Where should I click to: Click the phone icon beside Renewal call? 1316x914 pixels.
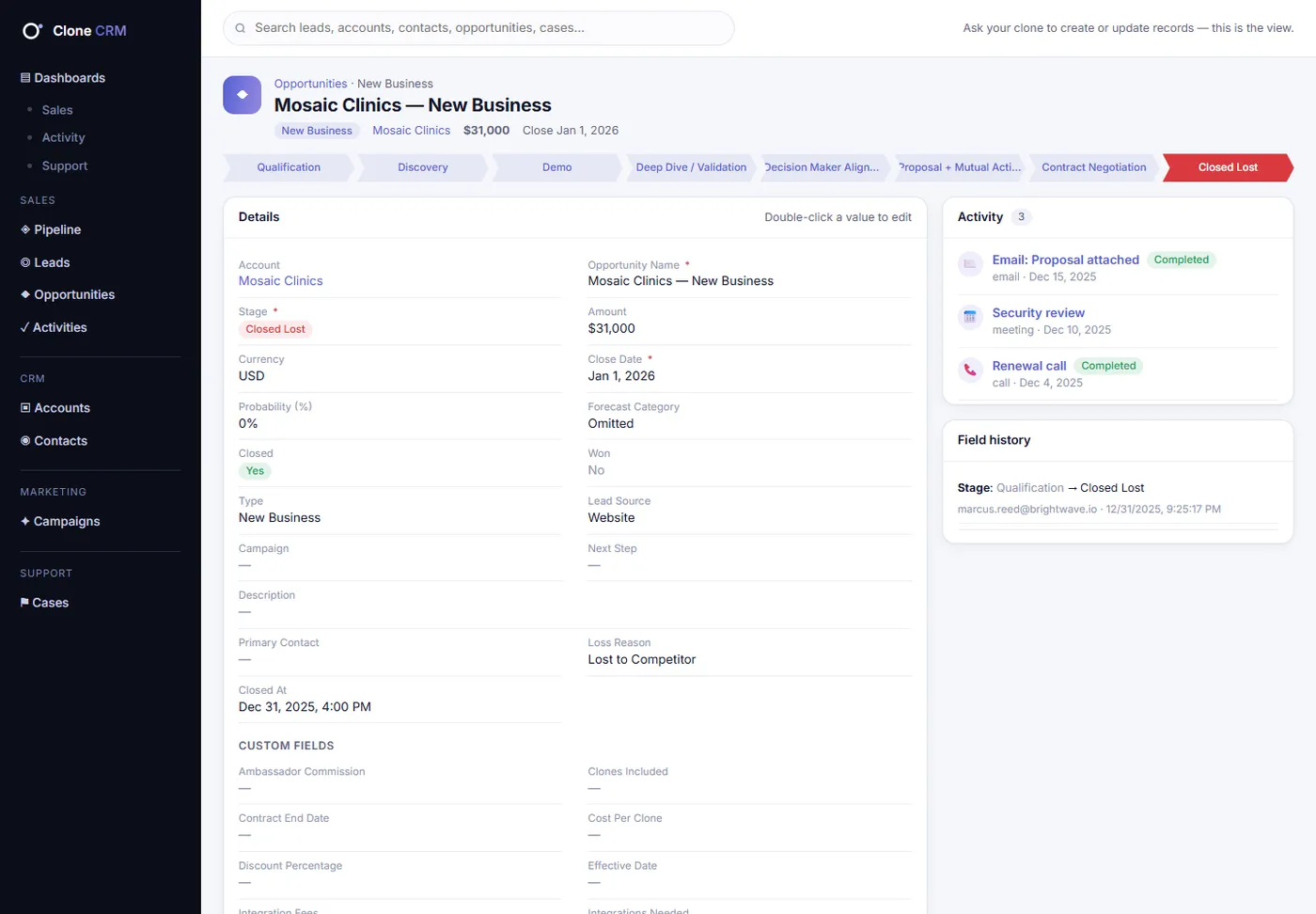pos(970,370)
